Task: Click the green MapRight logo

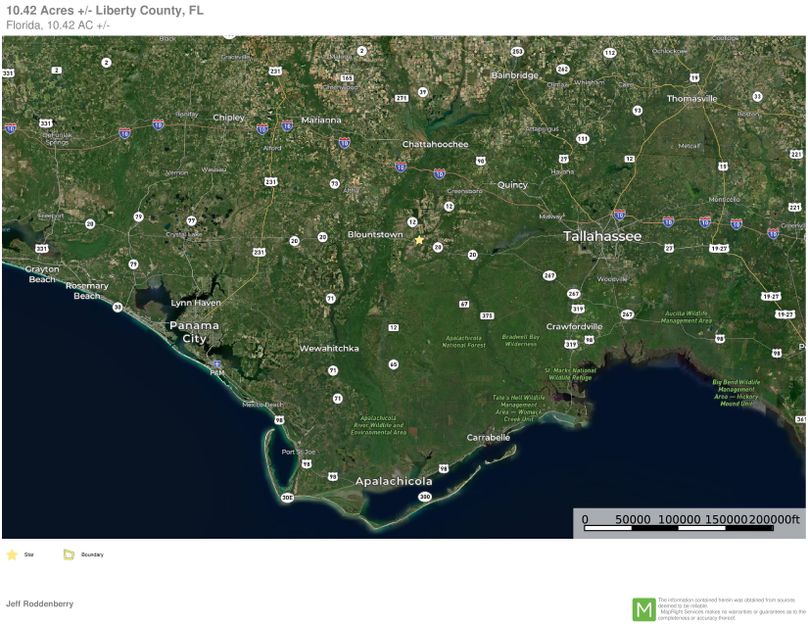Action: click(x=645, y=607)
